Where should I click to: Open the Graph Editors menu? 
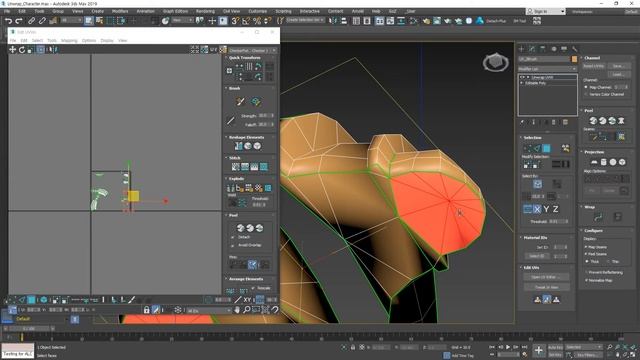175,11
